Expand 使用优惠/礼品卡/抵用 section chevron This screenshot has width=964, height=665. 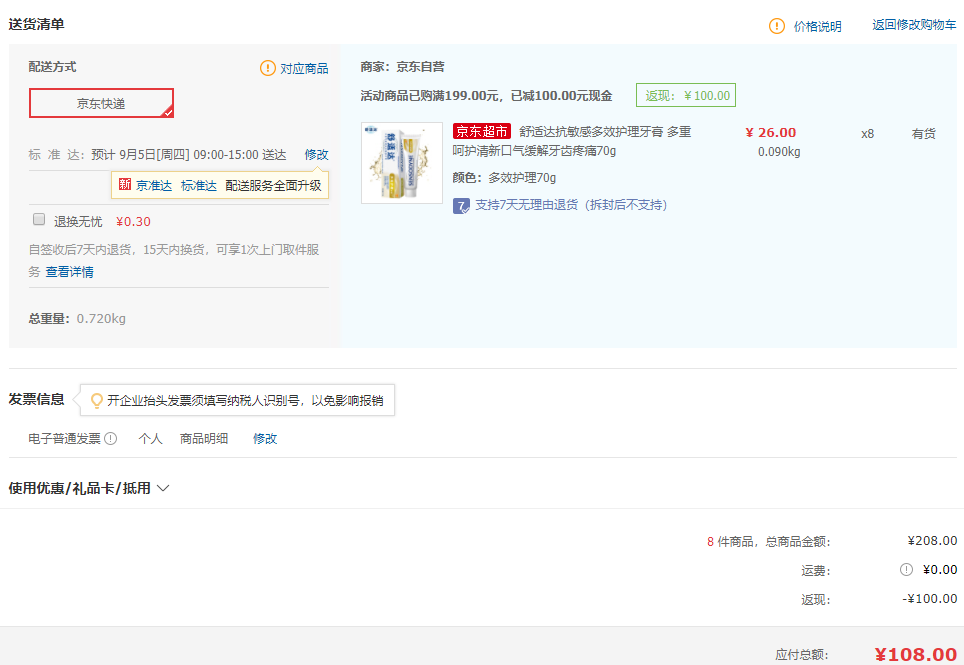163,488
